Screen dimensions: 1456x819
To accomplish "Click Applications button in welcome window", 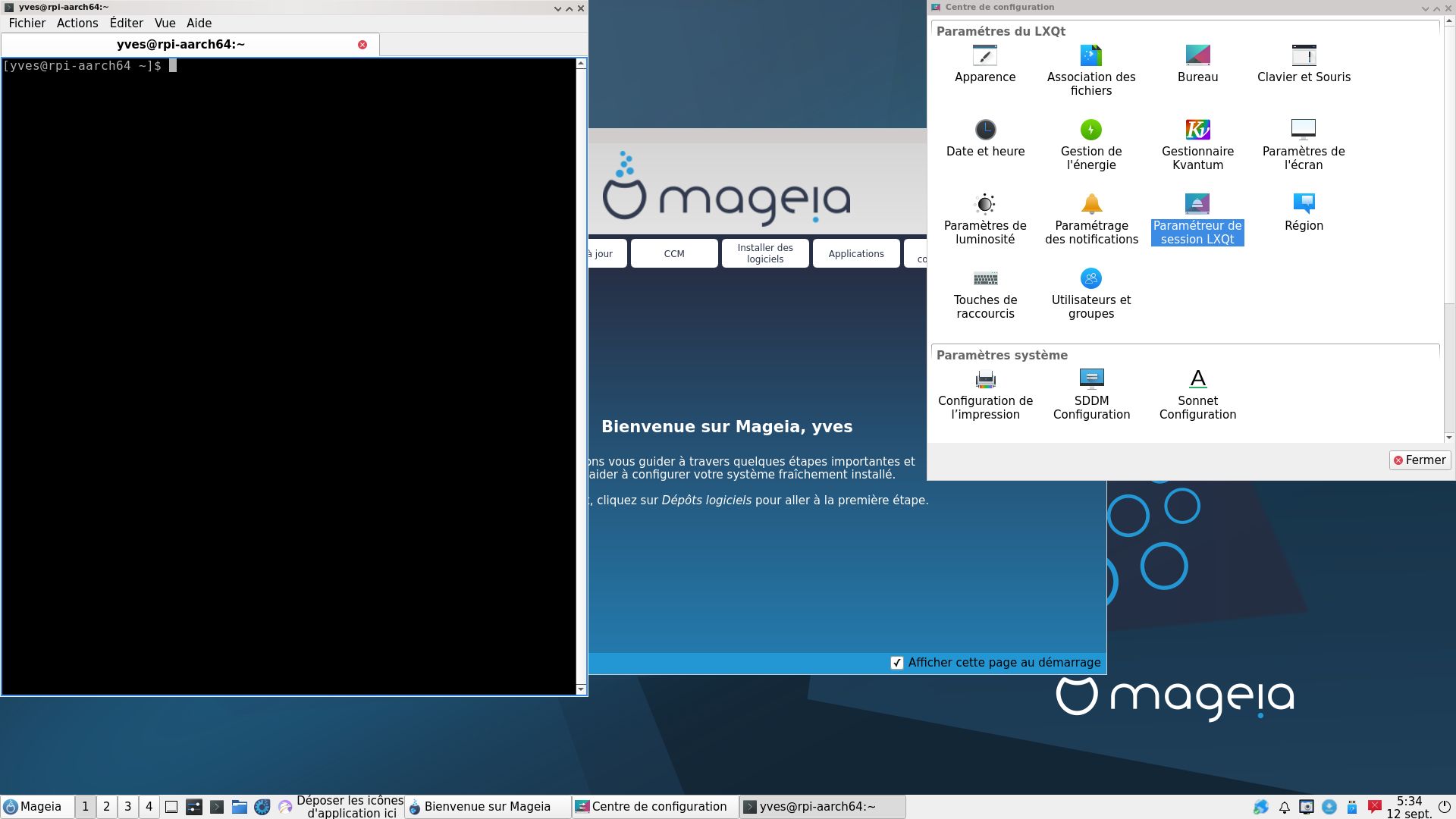I will coord(856,253).
